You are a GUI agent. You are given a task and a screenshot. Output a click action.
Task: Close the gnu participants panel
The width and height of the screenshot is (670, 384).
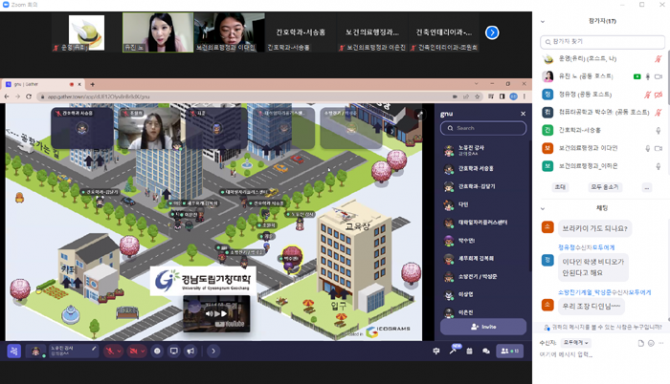[523, 114]
